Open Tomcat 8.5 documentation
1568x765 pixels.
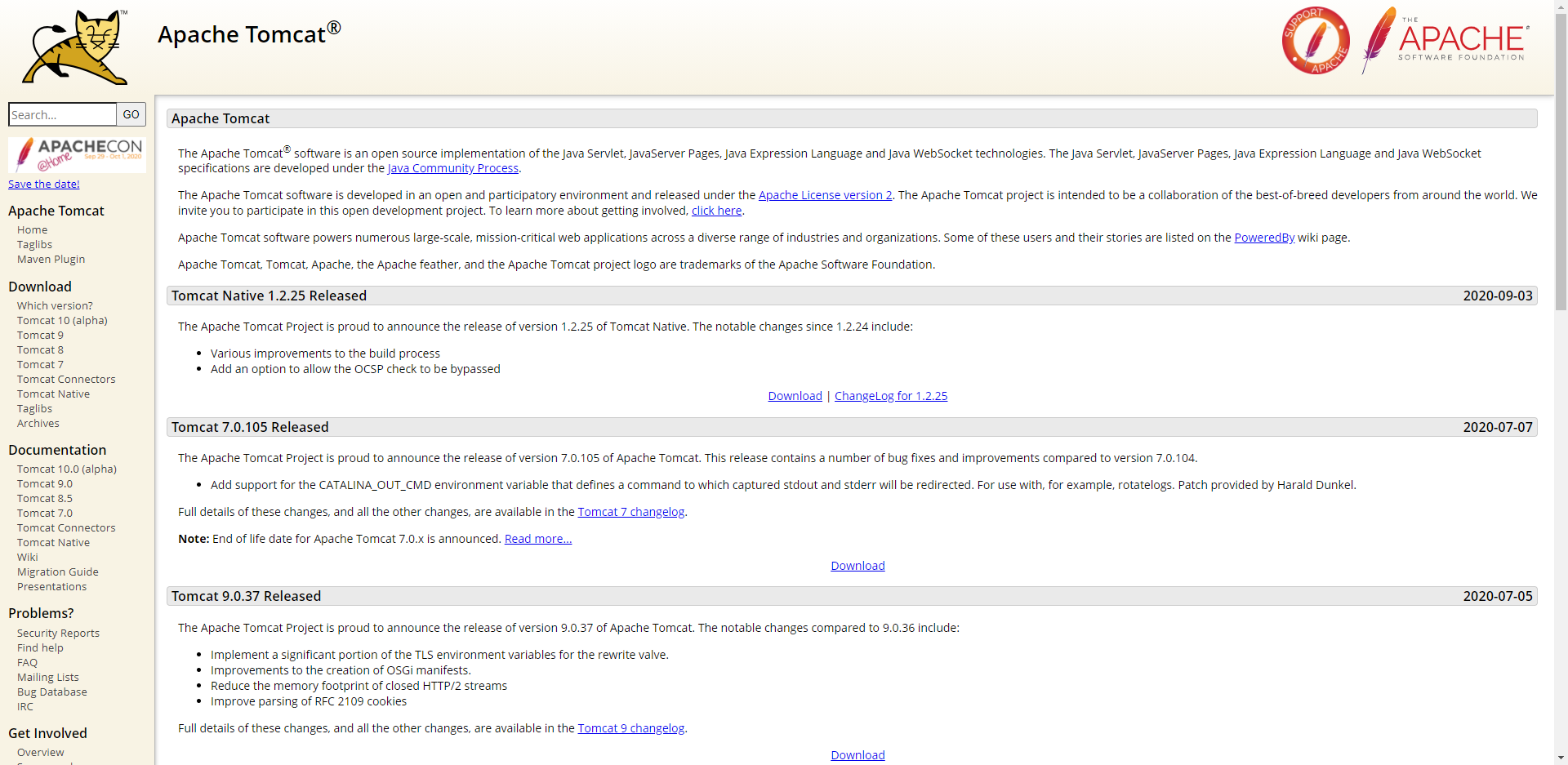tap(45, 499)
